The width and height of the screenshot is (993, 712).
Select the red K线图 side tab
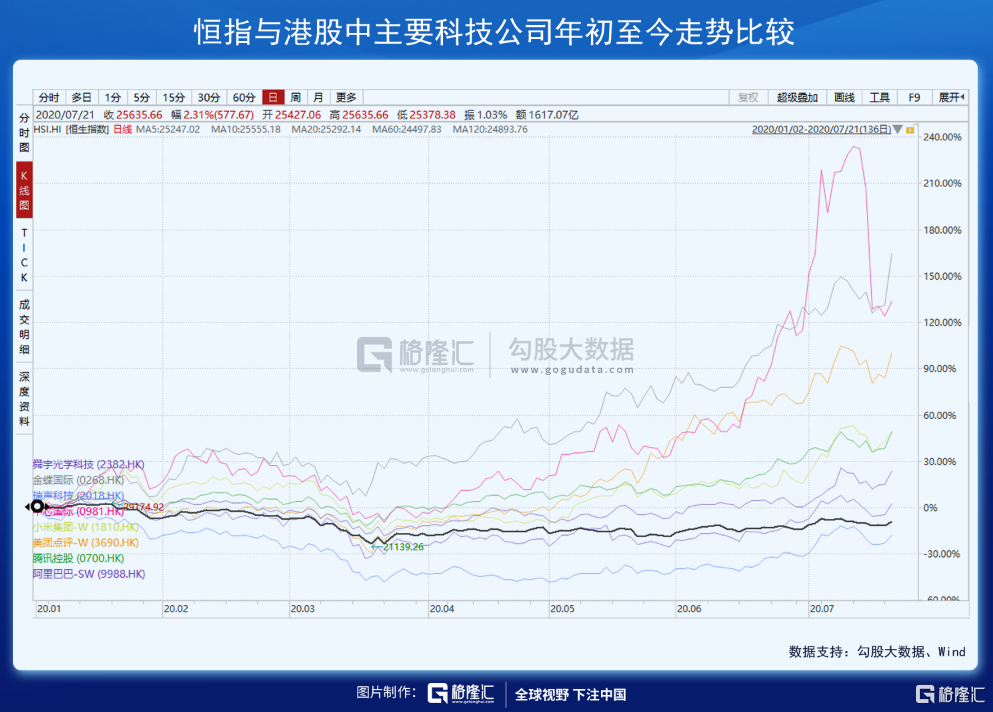coord(24,190)
